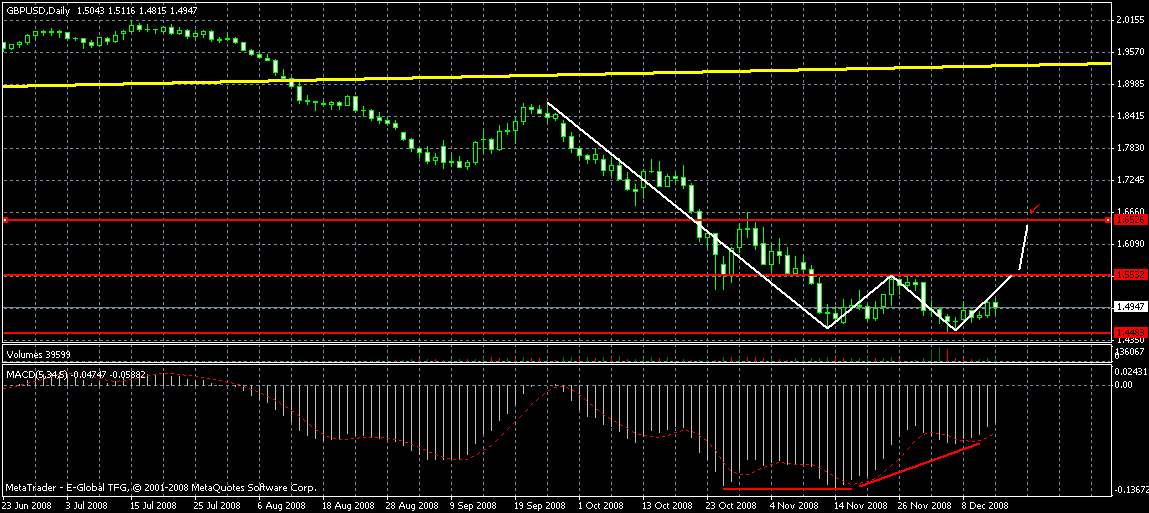Click the 2.0155 price axis label
Image resolution: width=1149 pixels, height=513 pixels.
1130,20
